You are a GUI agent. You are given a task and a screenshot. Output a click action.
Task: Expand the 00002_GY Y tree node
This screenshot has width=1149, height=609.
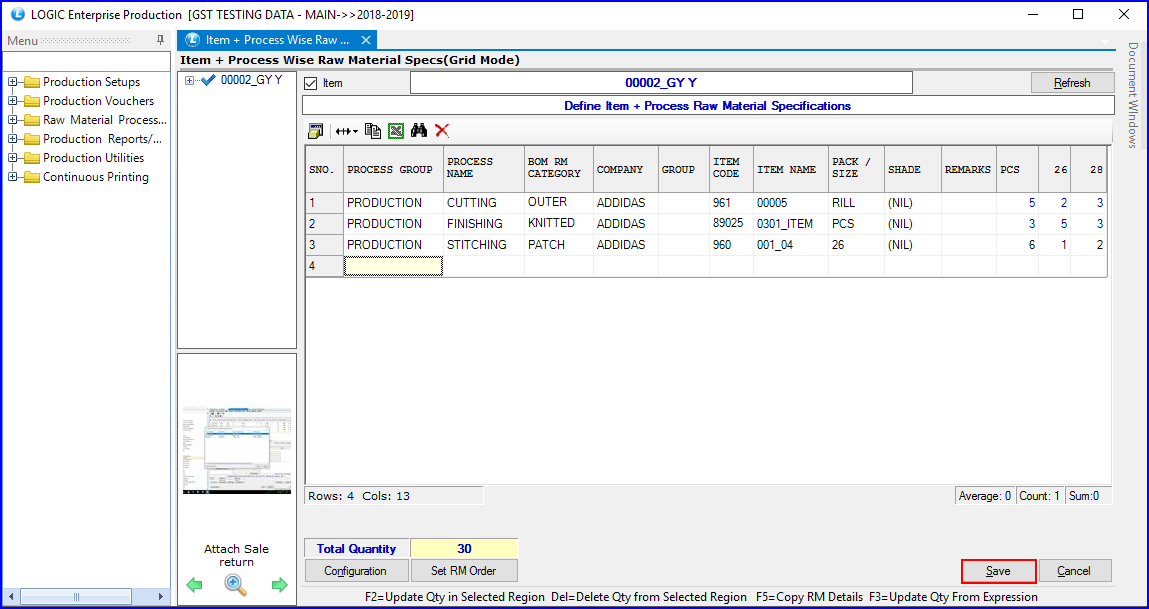pos(190,81)
